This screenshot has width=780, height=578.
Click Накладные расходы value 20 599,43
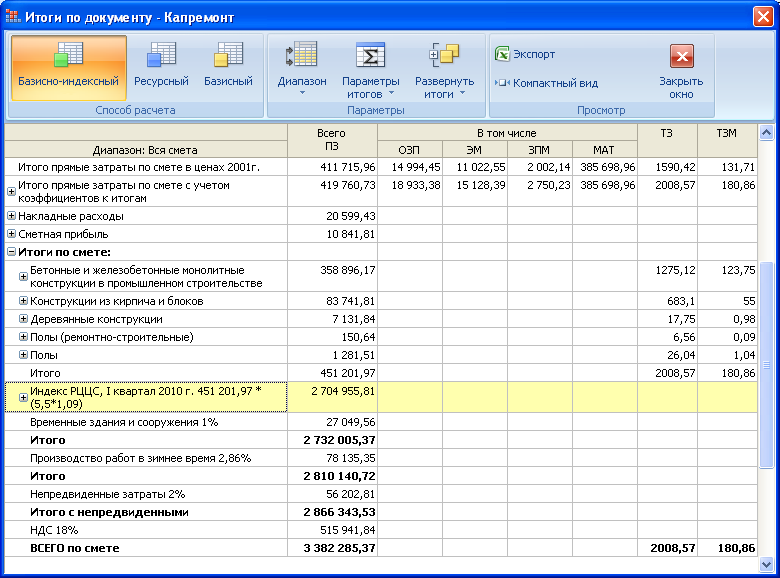pos(351,216)
